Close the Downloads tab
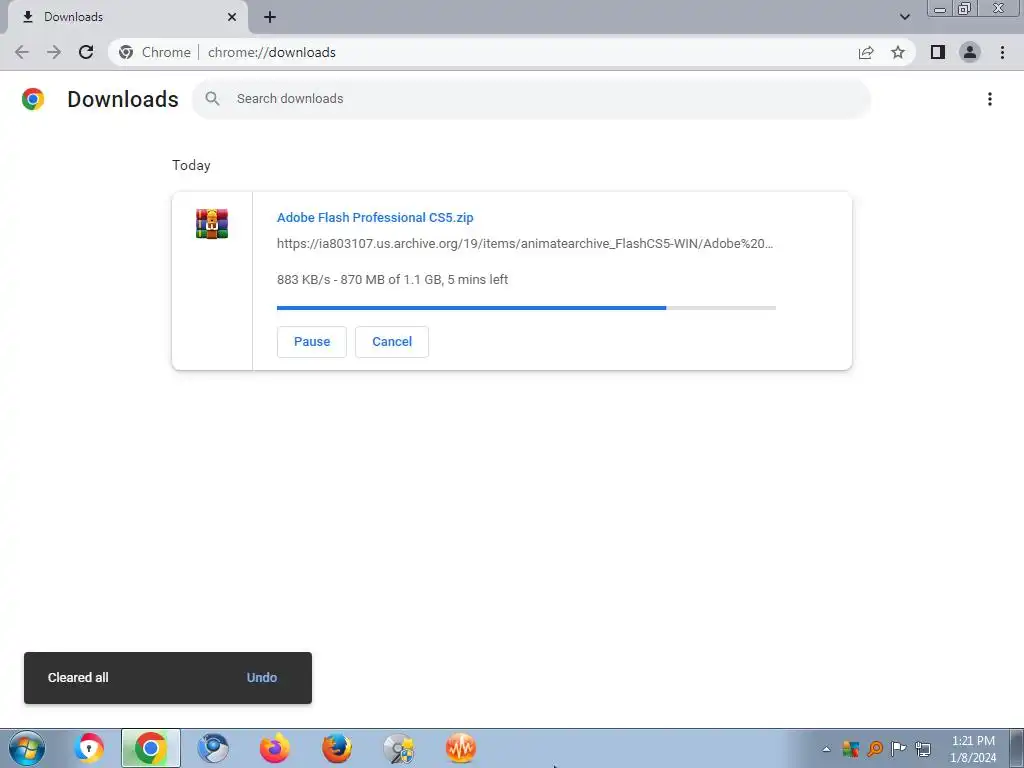This screenshot has width=1024, height=768. [x=232, y=17]
